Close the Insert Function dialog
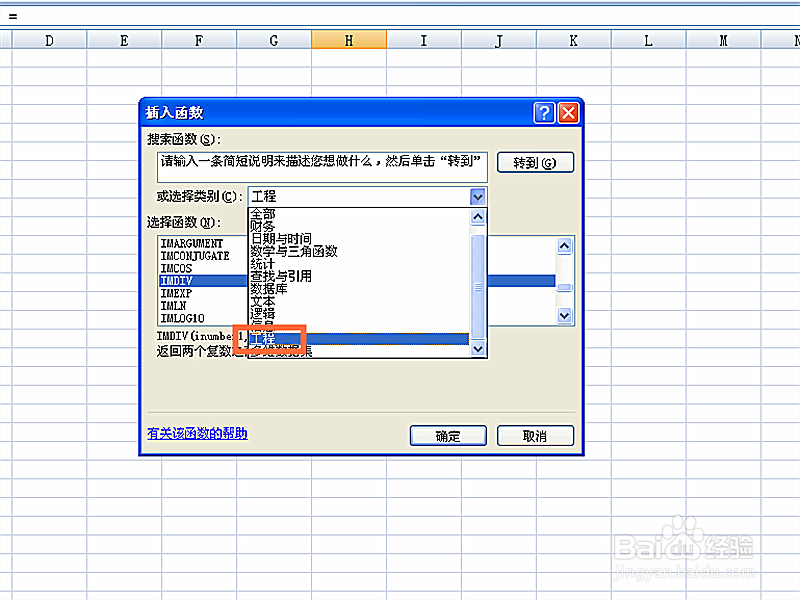 pyautogui.click(x=568, y=113)
